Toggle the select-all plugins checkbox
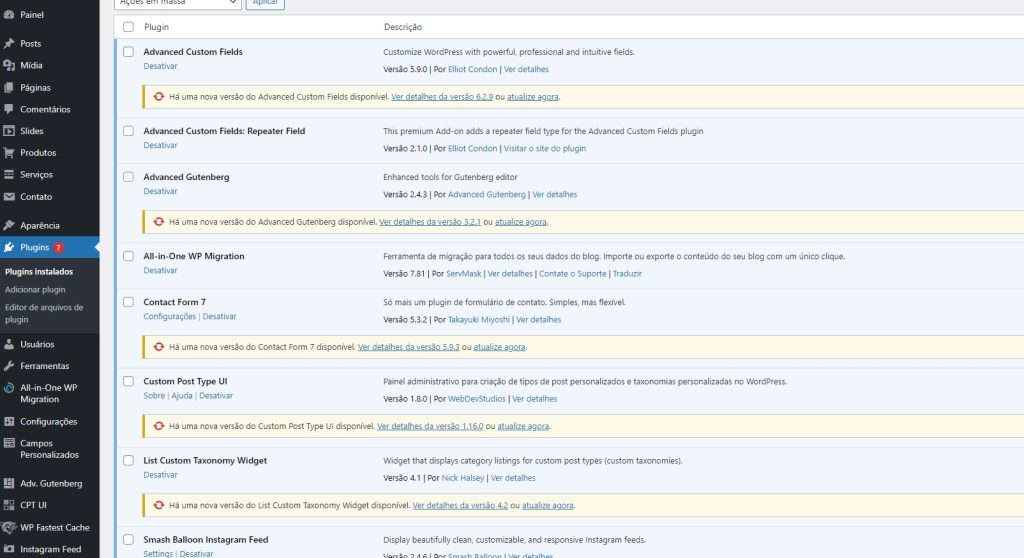Image resolution: width=1024 pixels, height=558 pixels. [128, 27]
